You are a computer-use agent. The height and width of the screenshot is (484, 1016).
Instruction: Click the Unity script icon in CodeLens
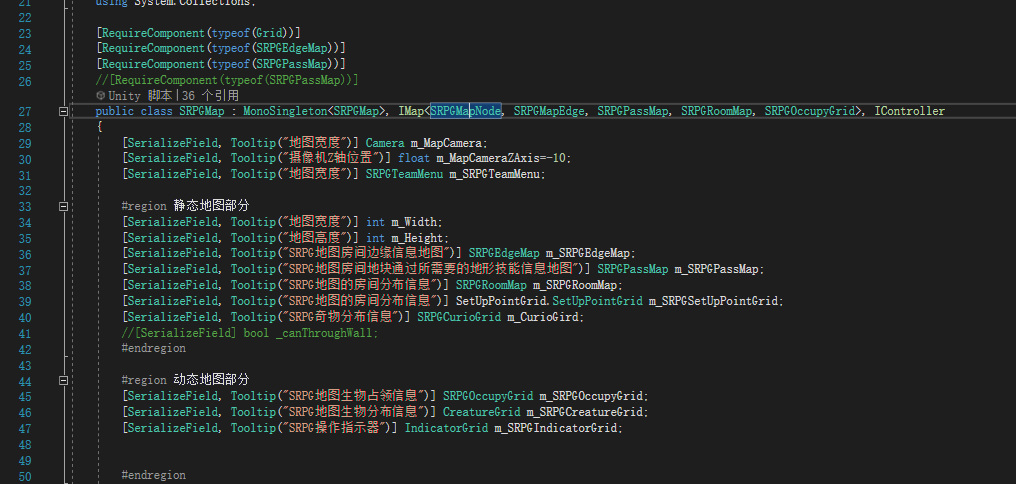(101, 95)
